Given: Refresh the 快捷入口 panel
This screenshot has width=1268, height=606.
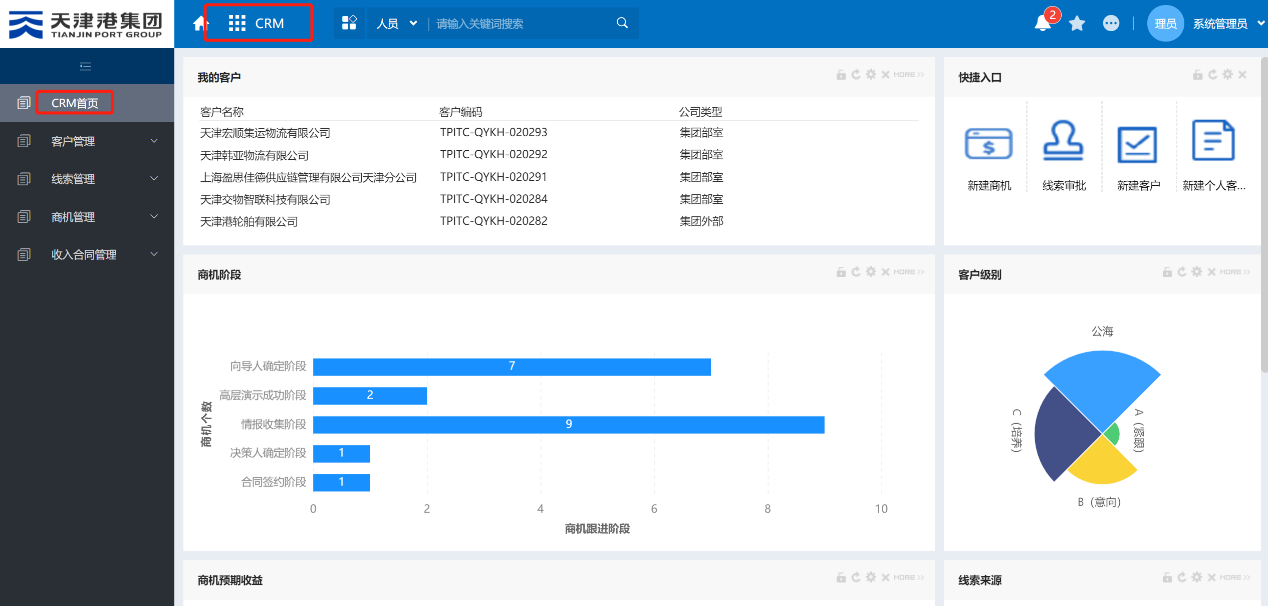Looking at the screenshot, I should pyautogui.click(x=1212, y=75).
